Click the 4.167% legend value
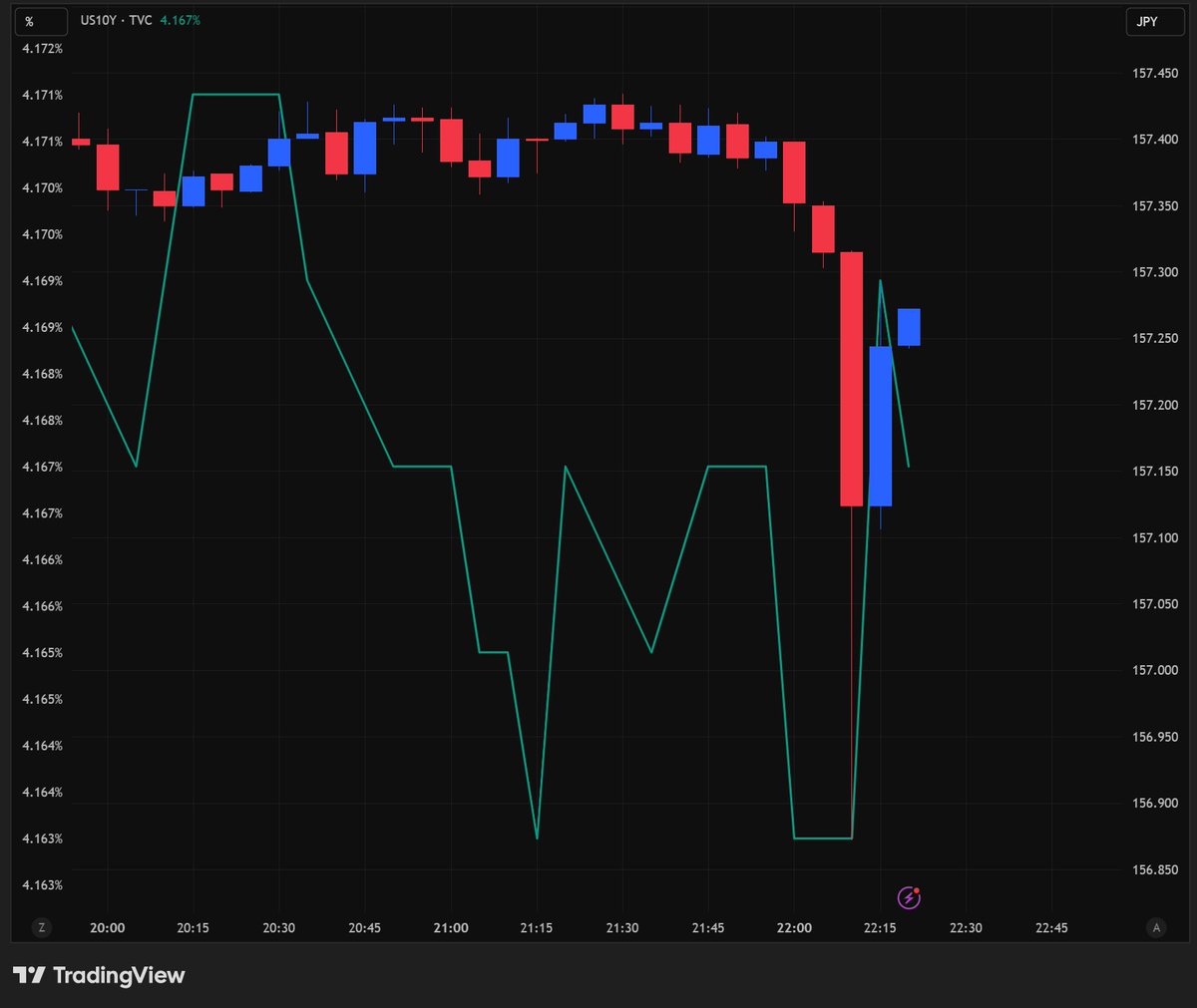This screenshot has height=1008, width=1197. tap(181, 20)
